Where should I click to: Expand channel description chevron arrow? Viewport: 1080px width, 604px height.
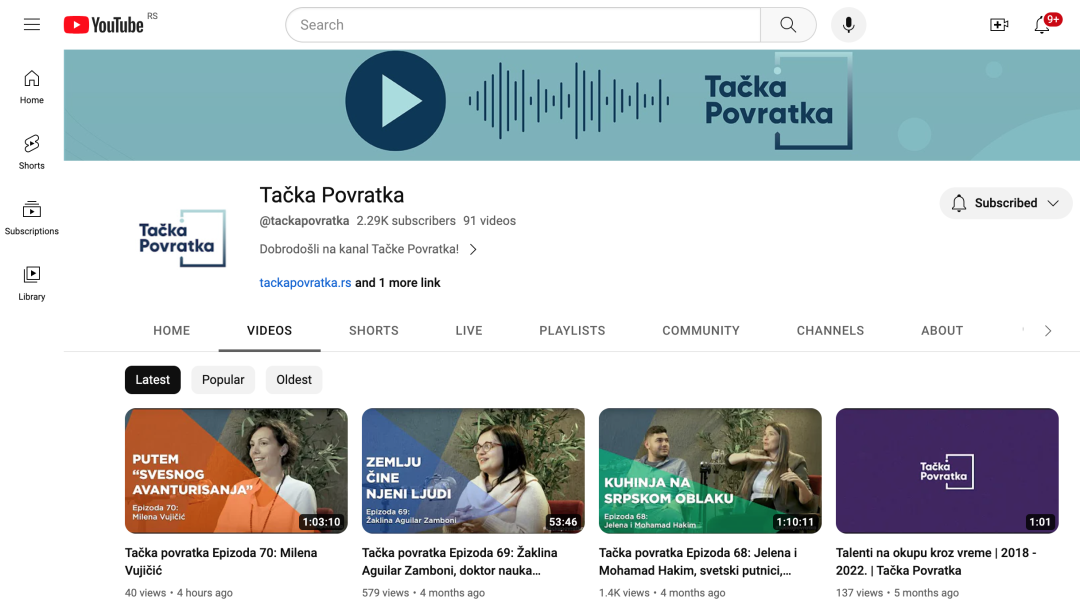pos(473,249)
